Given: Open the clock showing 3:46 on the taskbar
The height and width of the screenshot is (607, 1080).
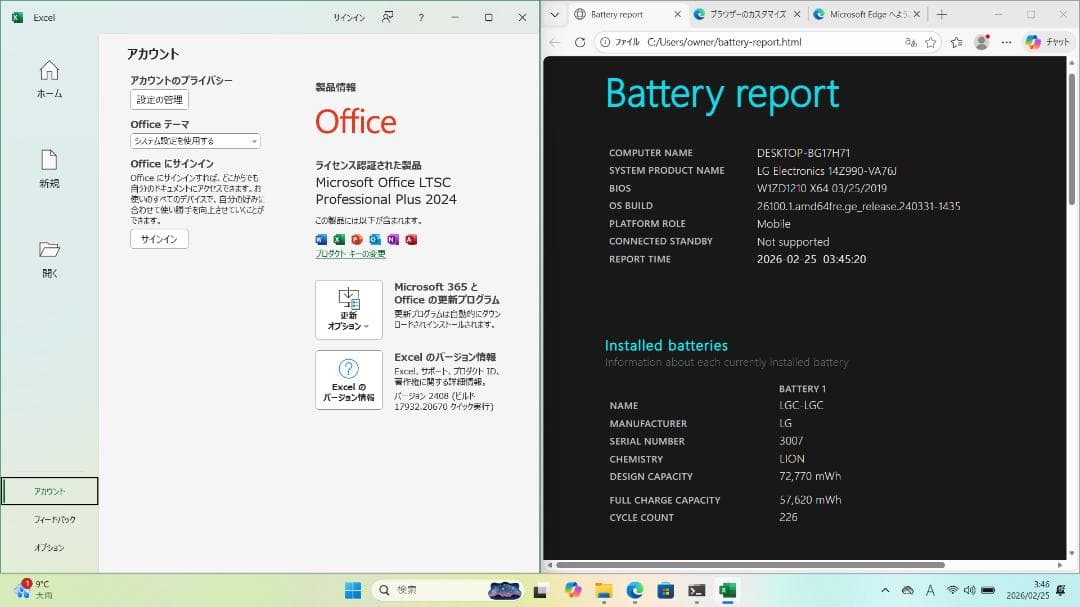Looking at the screenshot, I should click(x=1027, y=590).
